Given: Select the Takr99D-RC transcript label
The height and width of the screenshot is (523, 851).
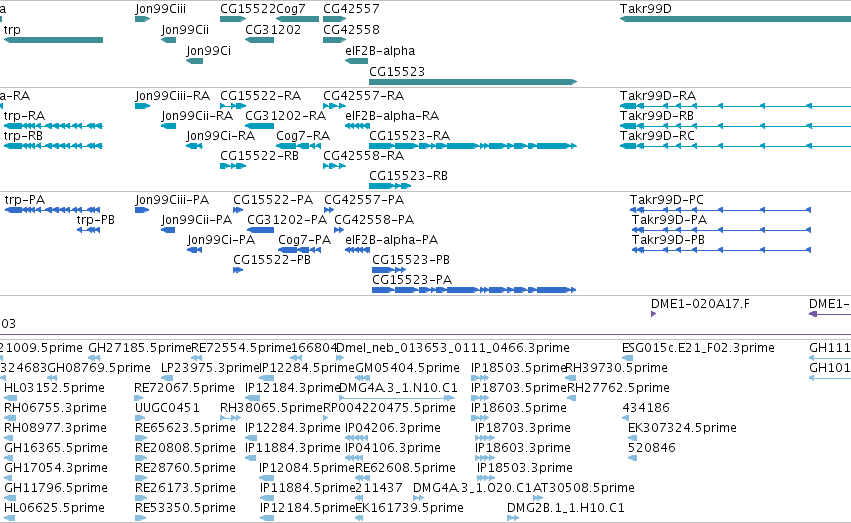Looking at the screenshot, I should pyautogui.click(x=657, y=136).
